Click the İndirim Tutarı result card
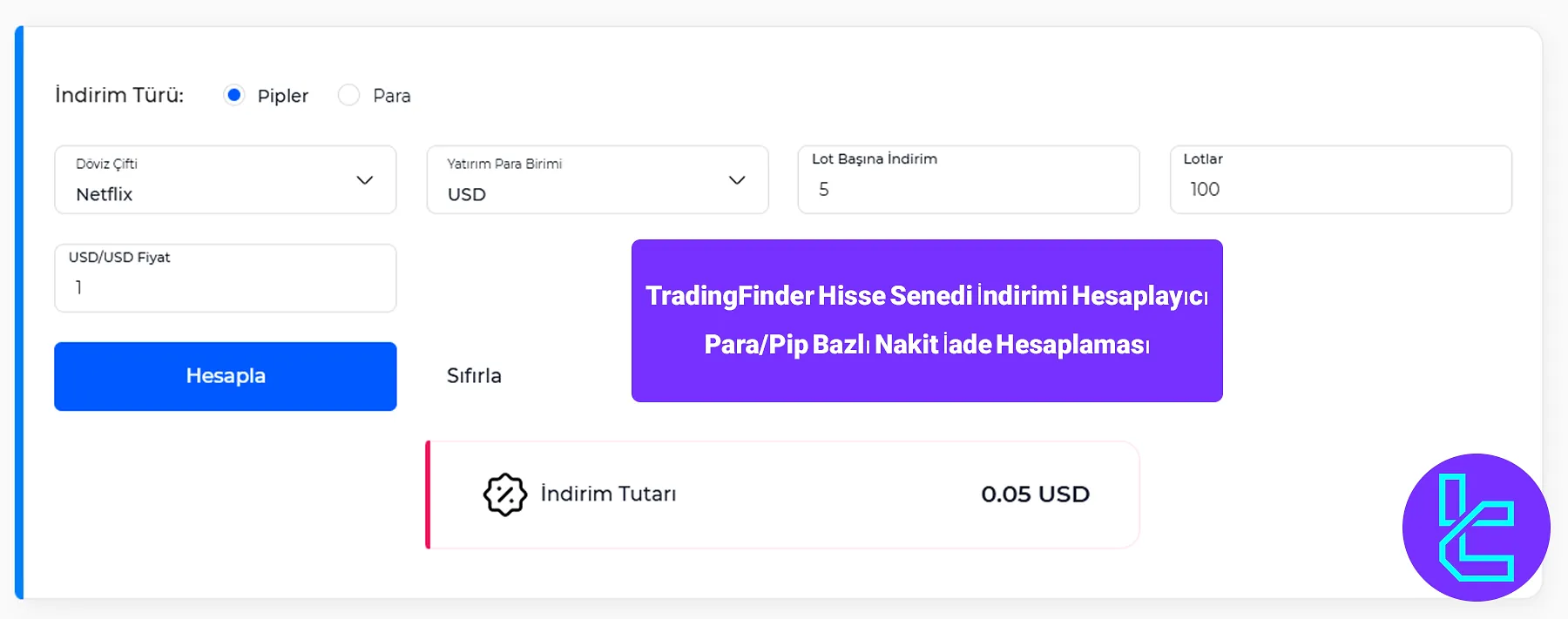Image resolution: width=1568 pixels, height=619 pixels. (782, 494)
